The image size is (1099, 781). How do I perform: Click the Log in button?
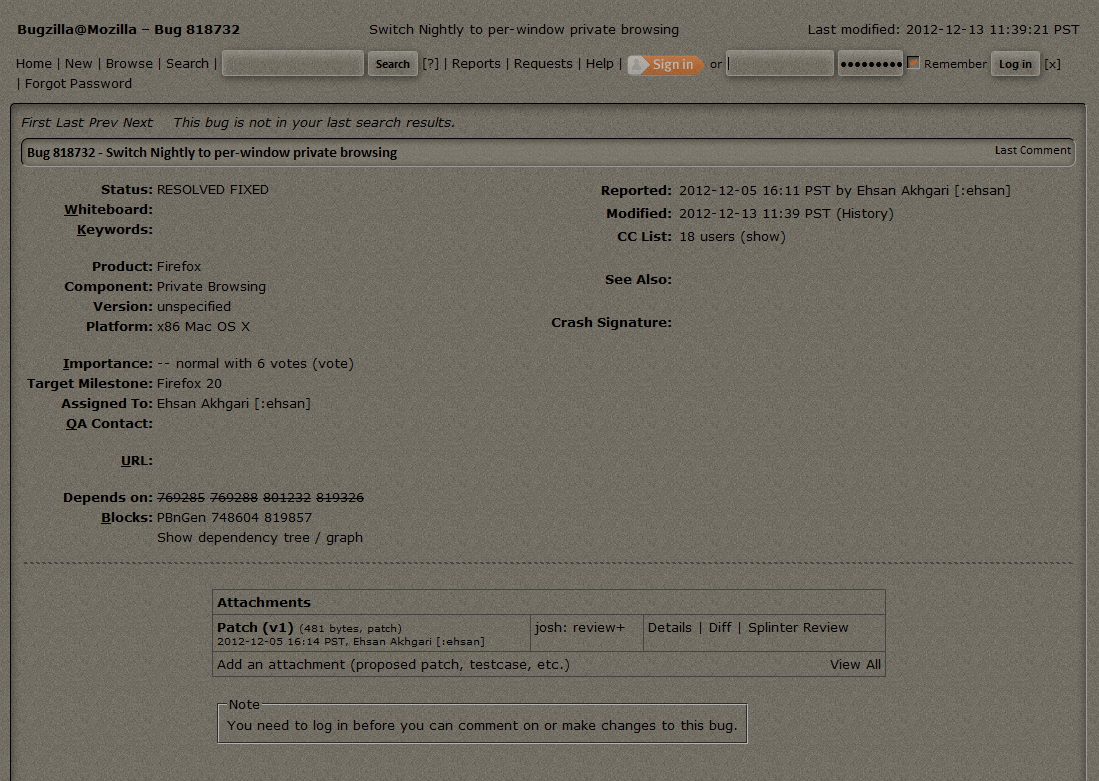(x=1015, y=64)
